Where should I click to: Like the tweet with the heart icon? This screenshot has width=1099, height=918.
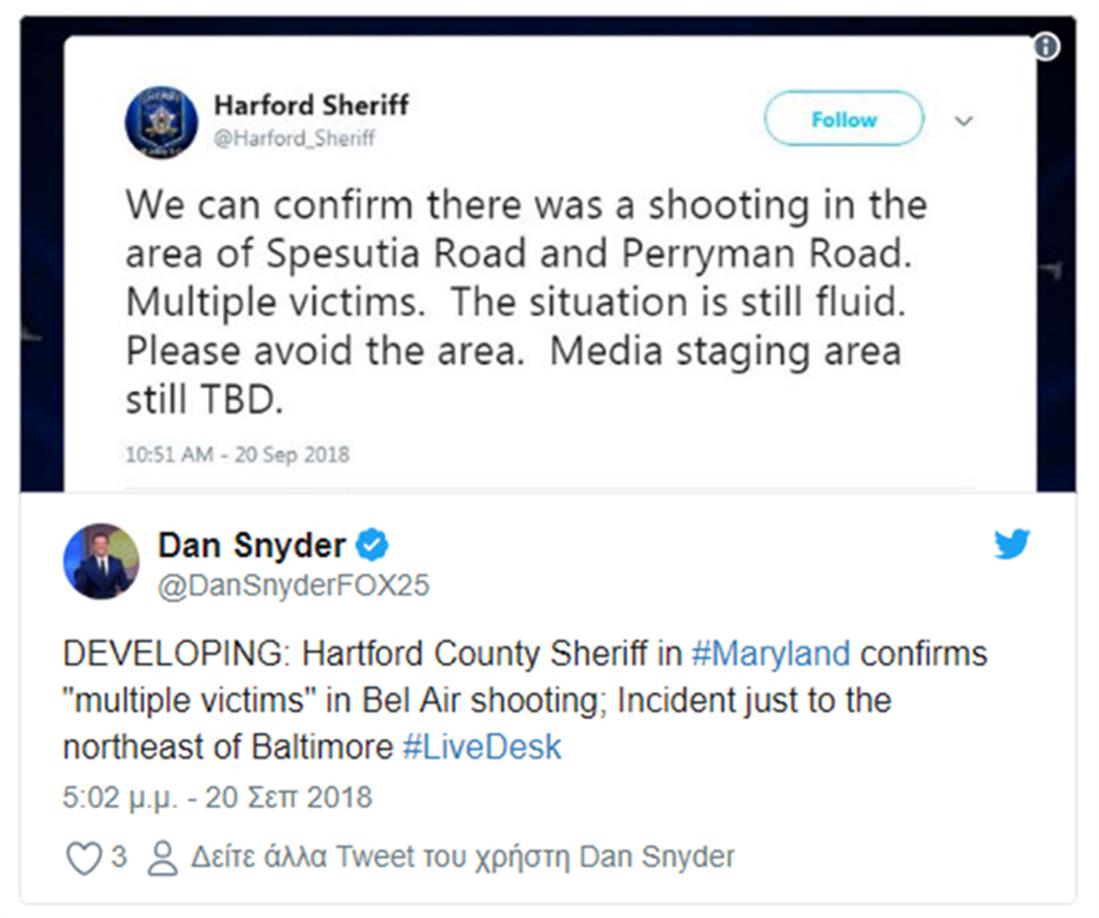tap(83, 858)
